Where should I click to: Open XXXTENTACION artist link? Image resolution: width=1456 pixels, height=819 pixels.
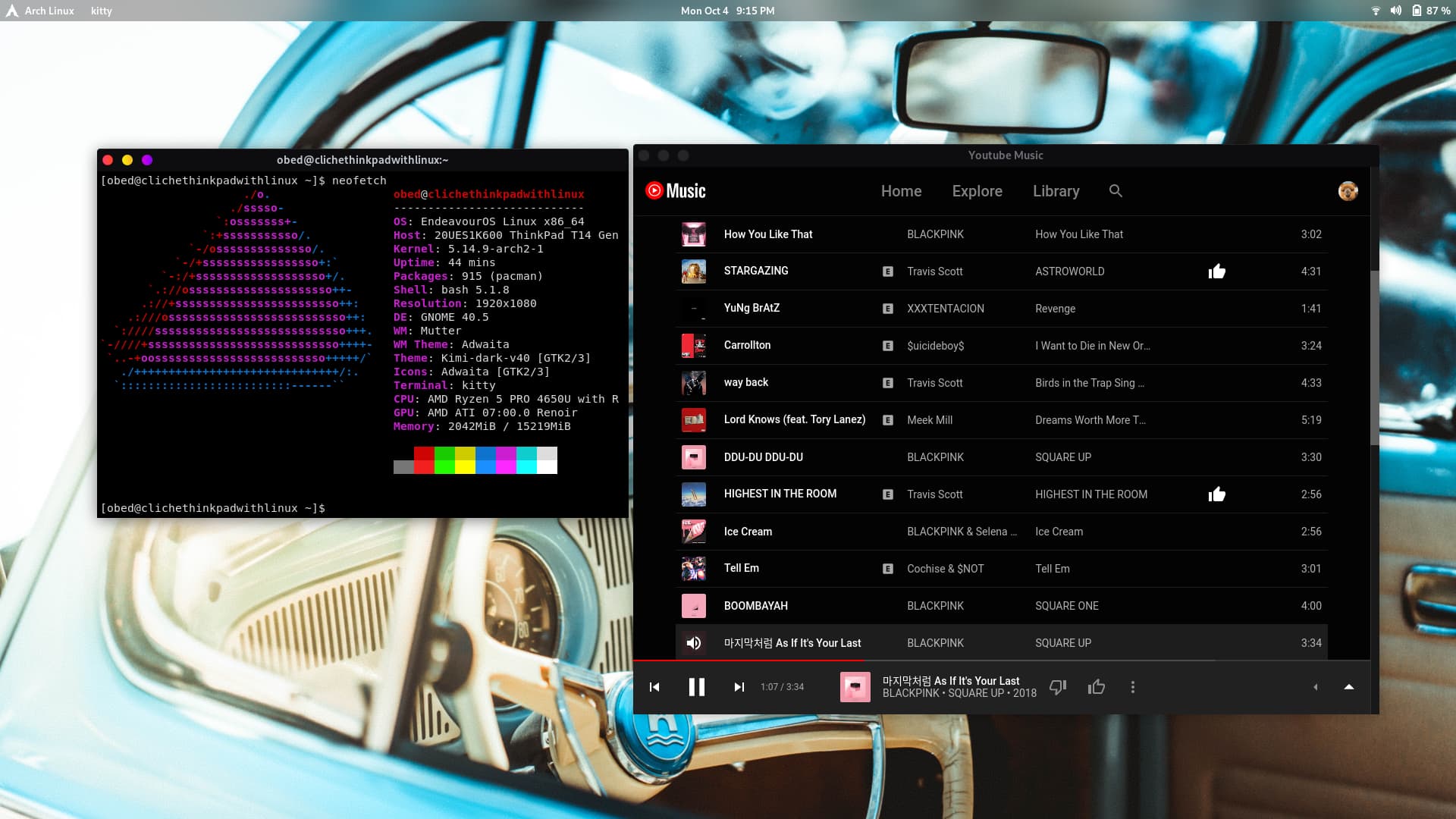tap(945, 309)
